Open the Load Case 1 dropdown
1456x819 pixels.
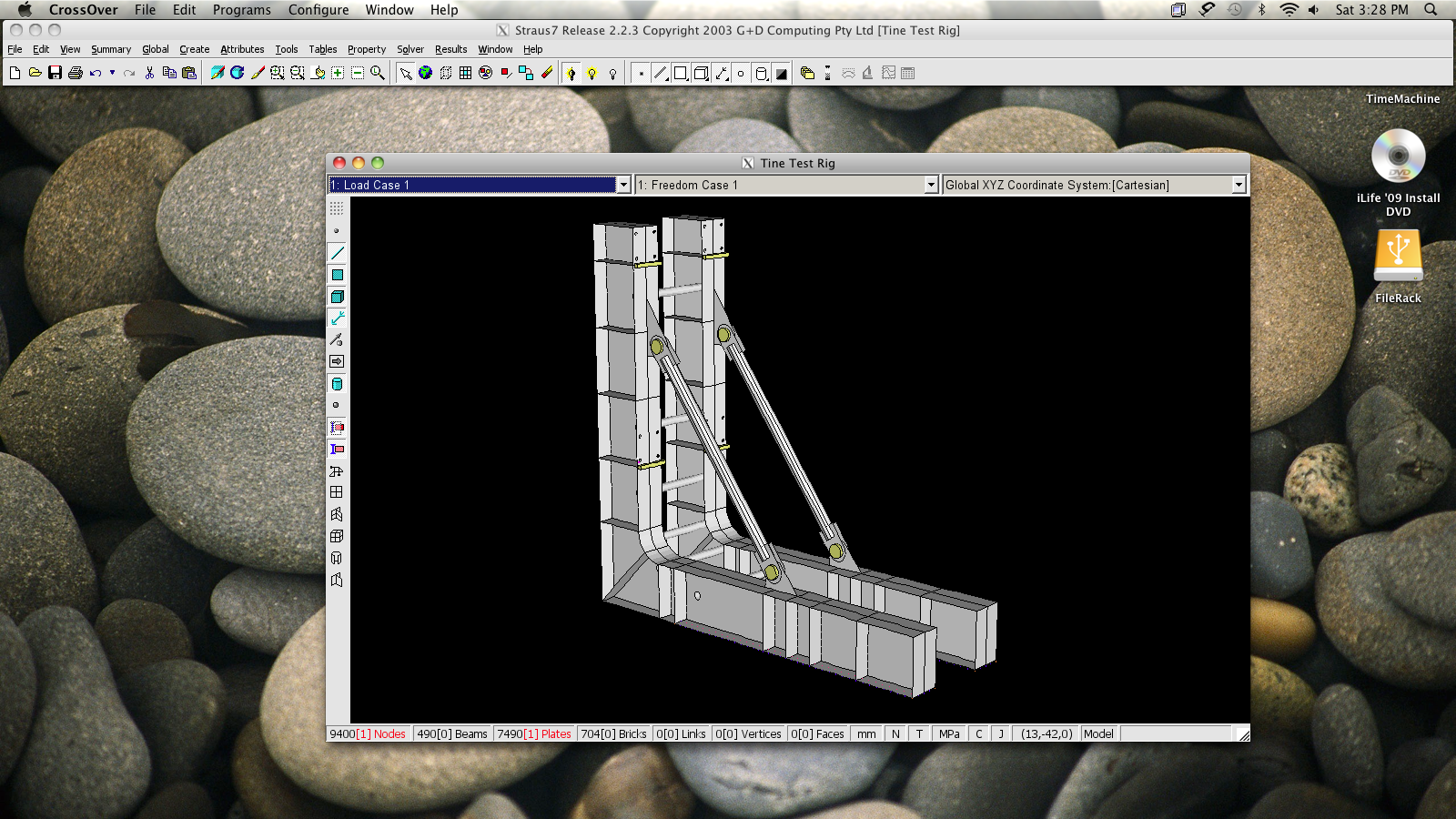(x=624, y=185)
